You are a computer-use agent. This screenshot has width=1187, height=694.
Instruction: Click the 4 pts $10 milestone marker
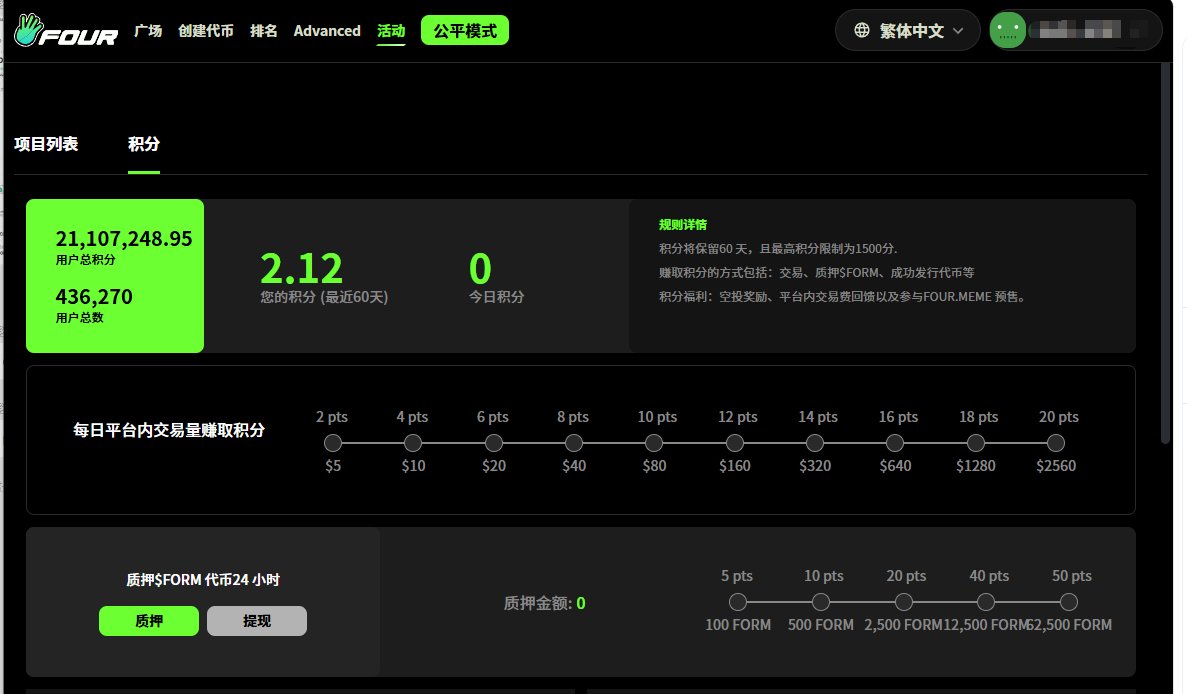coord(413,443)
